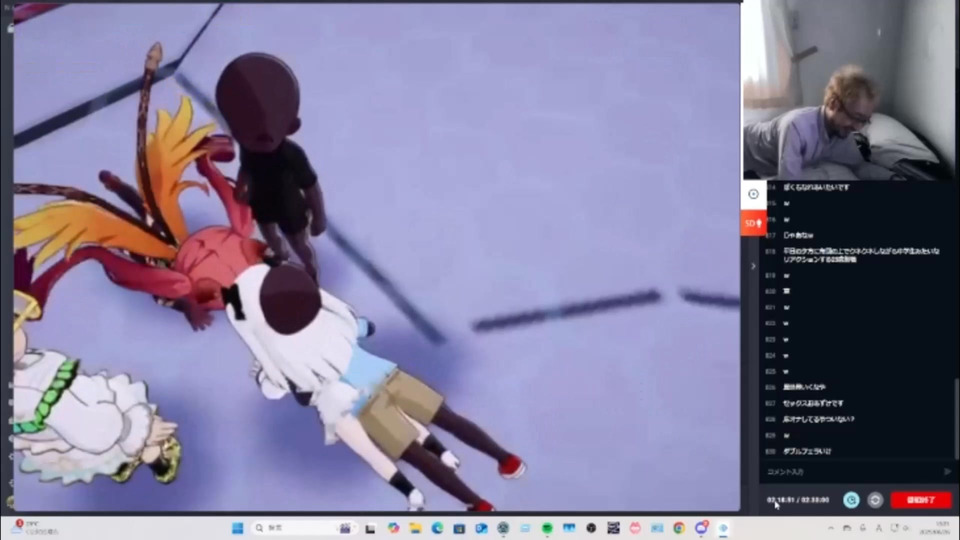Open Google Chrome from the taskbar
This screenshot has height=540, width=960.
tap(679, 528)
